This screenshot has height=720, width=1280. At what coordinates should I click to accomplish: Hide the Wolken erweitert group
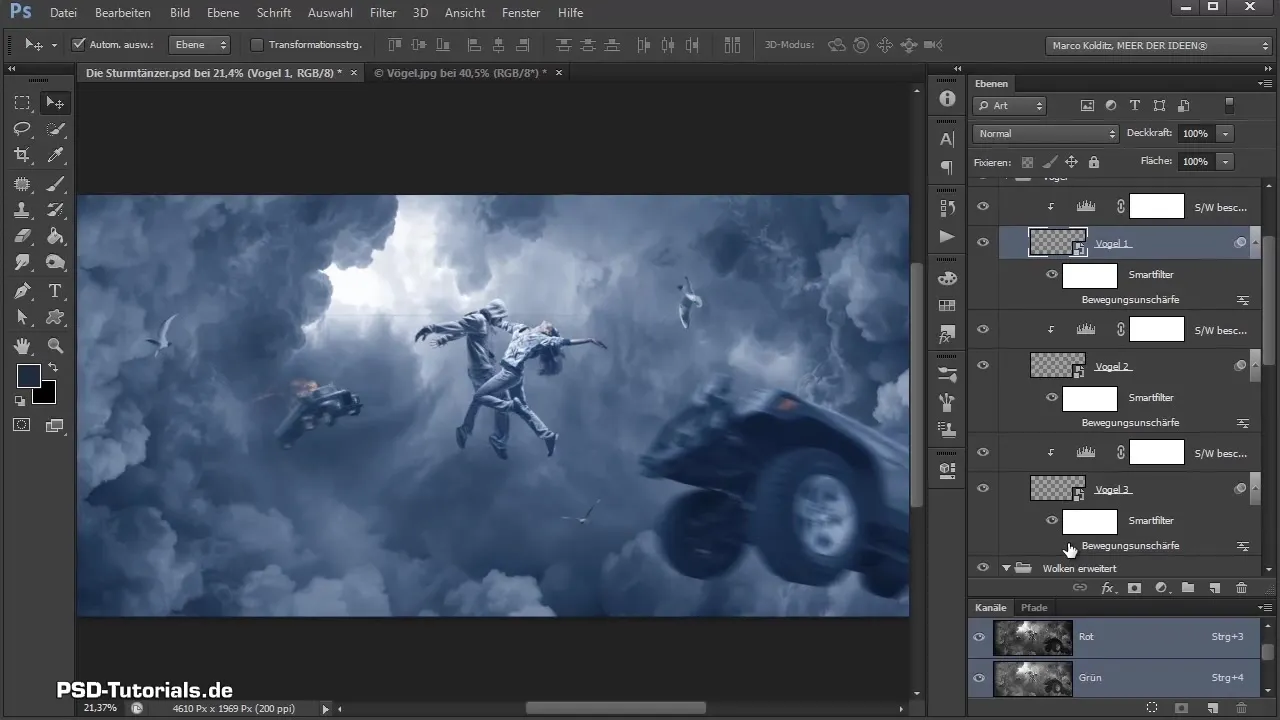983,568
